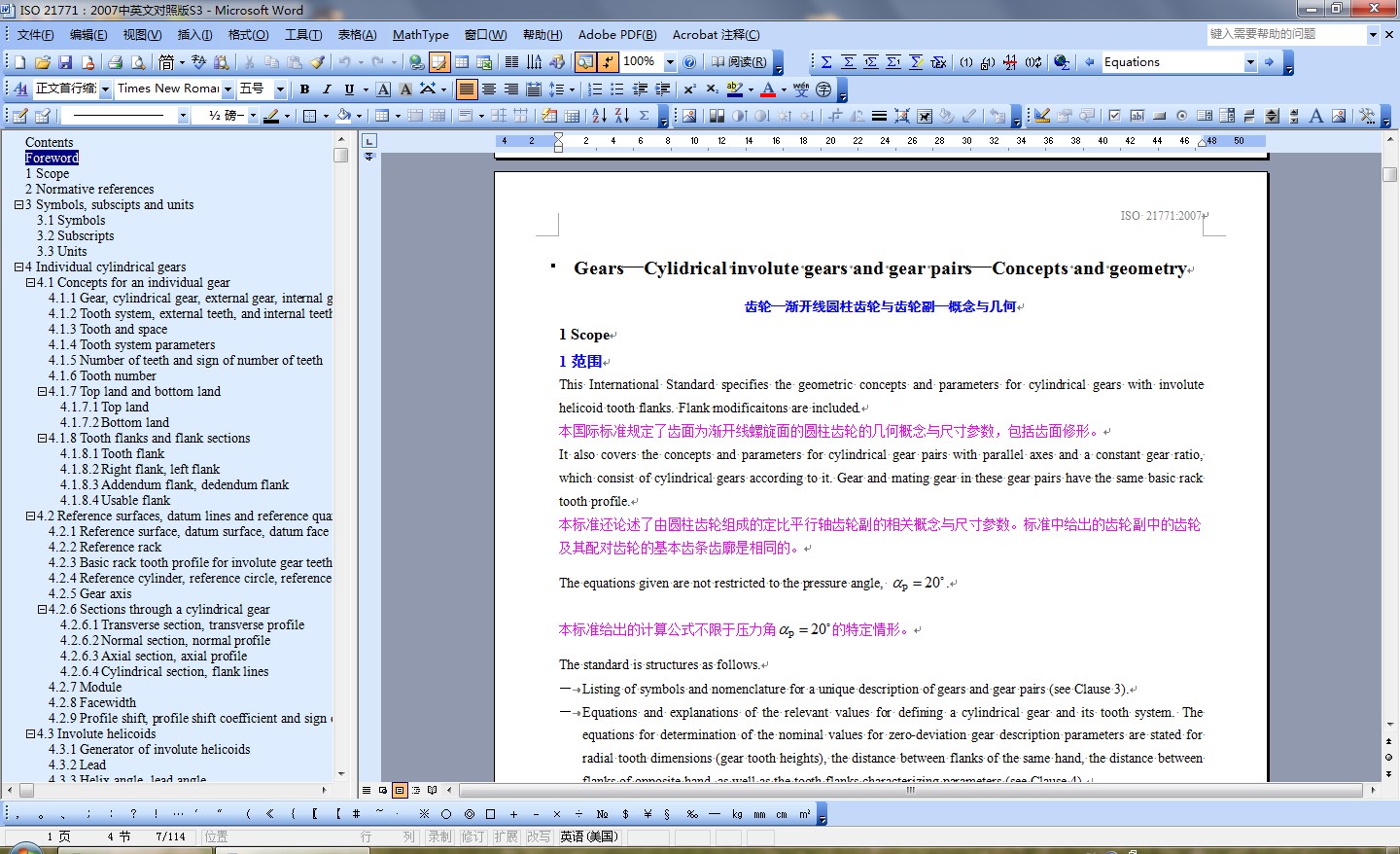Jump to 4.2.7 Module in the outline
Screen dimensions: 1400x854
pyautogui.click(x=85, y=688)
